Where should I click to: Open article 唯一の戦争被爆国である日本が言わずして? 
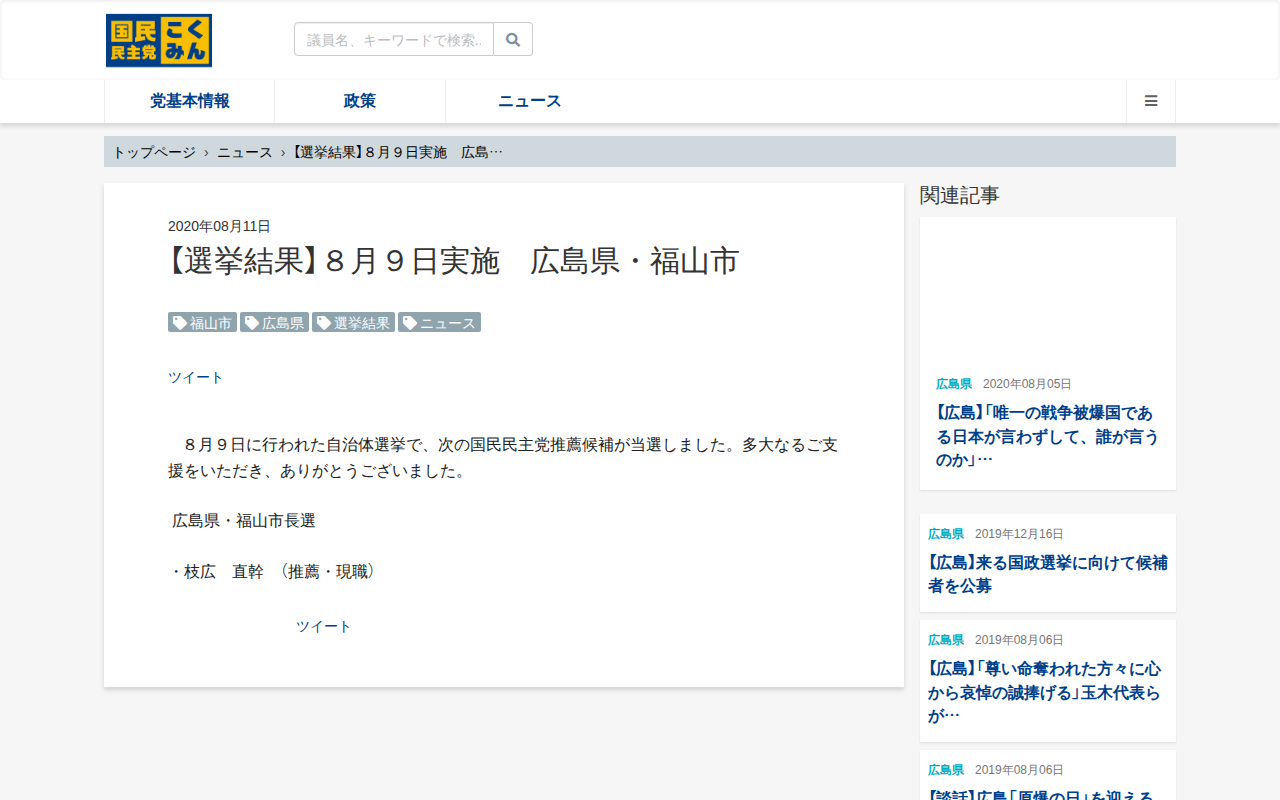click(1048, 436)
